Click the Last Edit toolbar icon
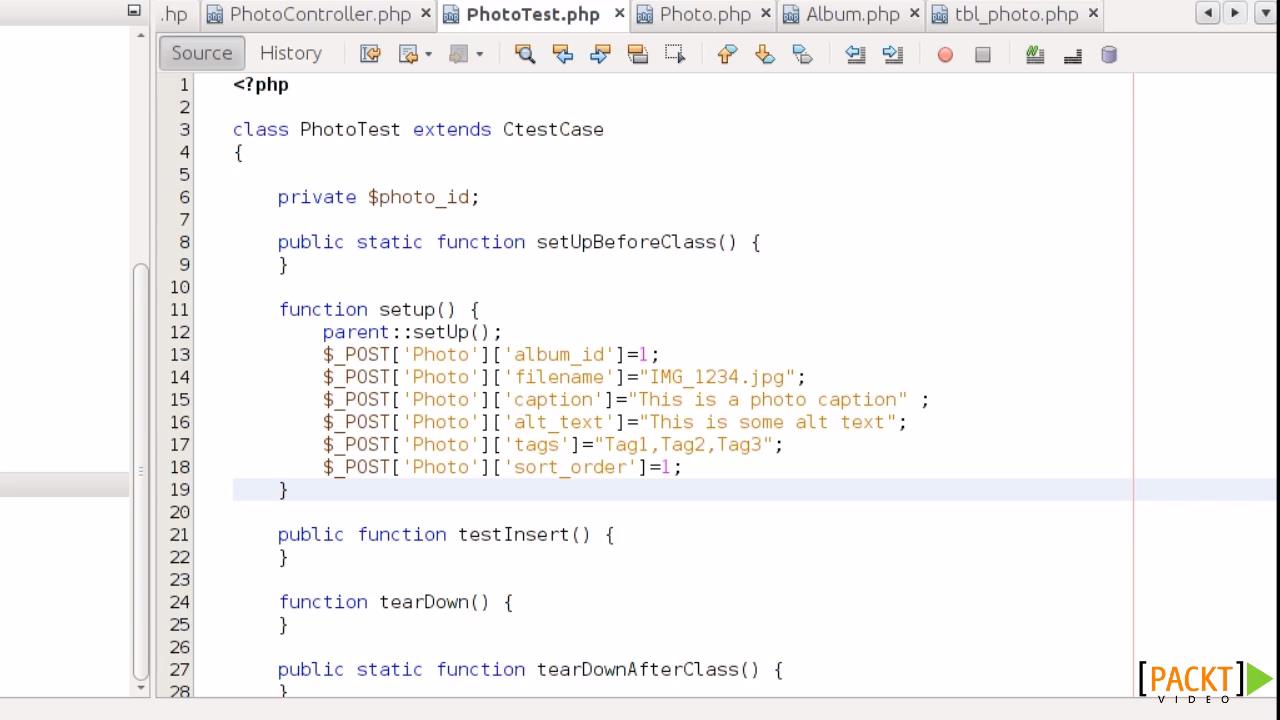This screenshot has height=720, width=1280. tap(370, 54)
